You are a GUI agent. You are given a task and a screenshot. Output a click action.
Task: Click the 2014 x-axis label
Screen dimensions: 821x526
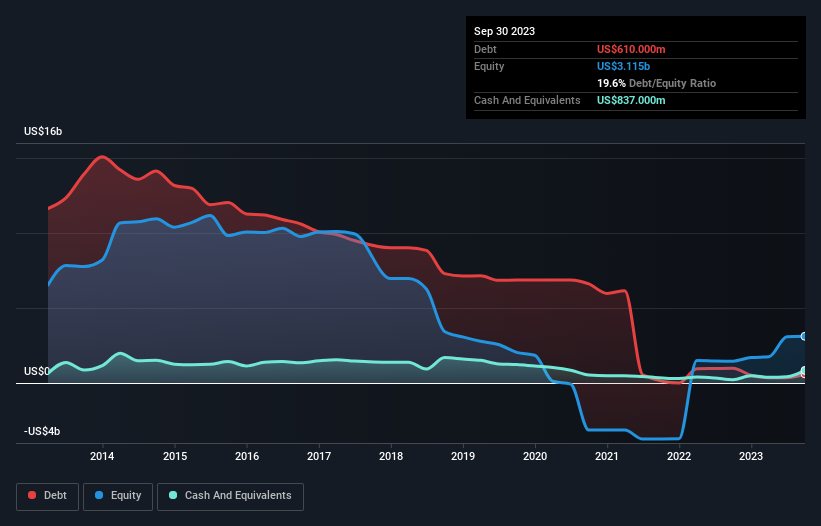click(102, 456)
